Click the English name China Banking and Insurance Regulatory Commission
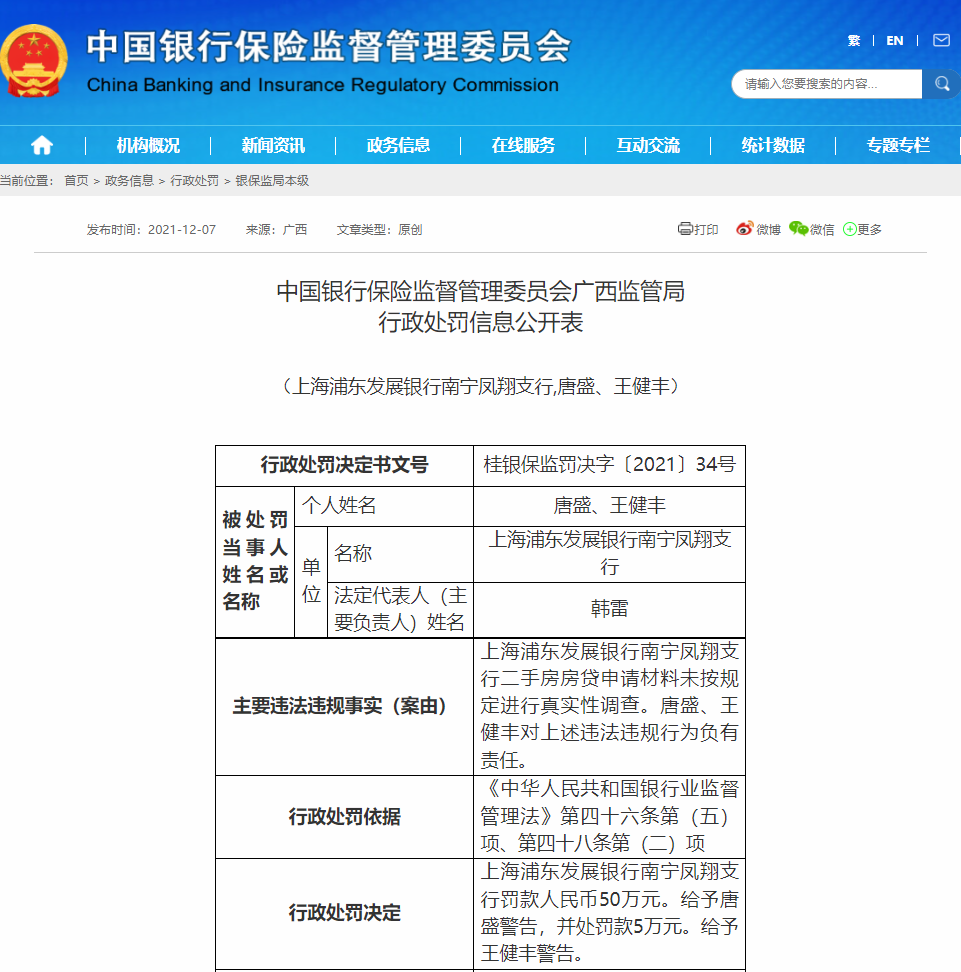961x972 pixels. click(x=322, y=85)
